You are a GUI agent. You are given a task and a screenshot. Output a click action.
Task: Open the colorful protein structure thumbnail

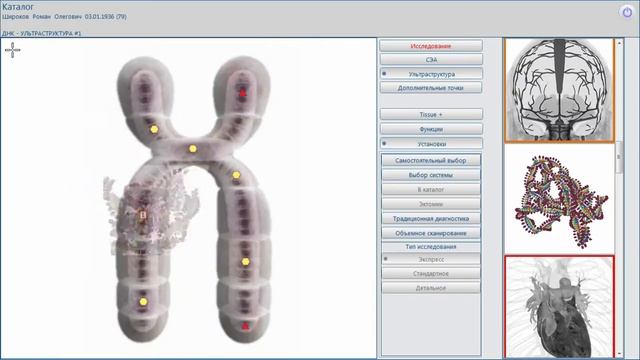pyautogui.click(x=560, y=200)
